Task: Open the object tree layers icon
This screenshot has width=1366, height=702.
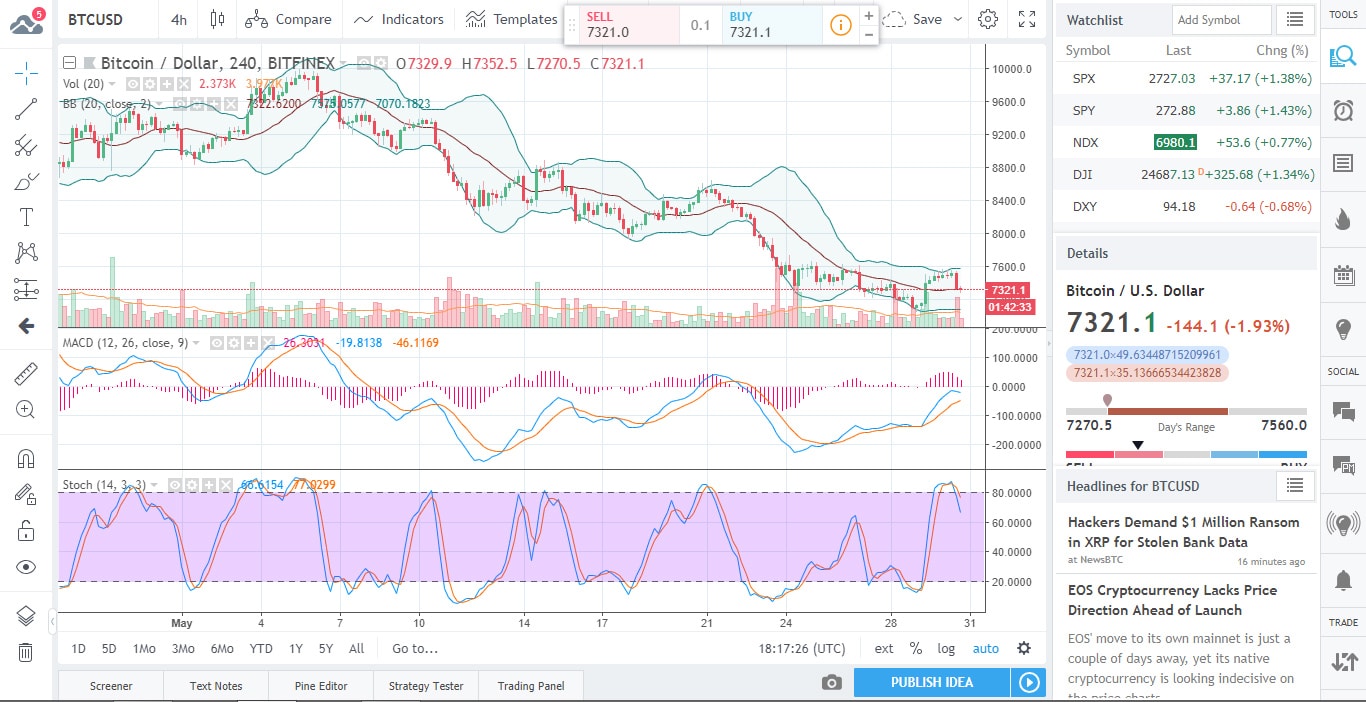Action: pos(26,616)
